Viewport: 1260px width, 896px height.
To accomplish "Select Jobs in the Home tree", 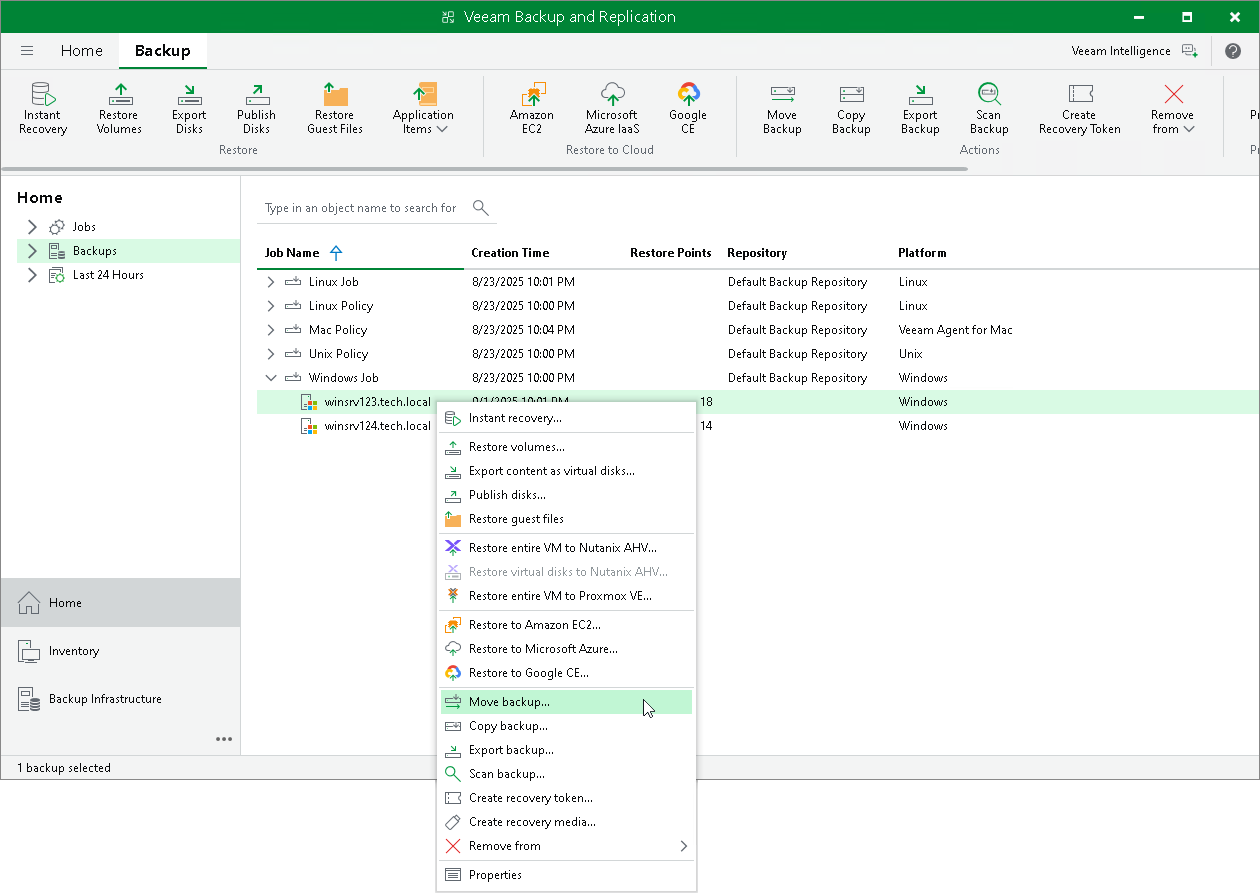I will [84, 227].
